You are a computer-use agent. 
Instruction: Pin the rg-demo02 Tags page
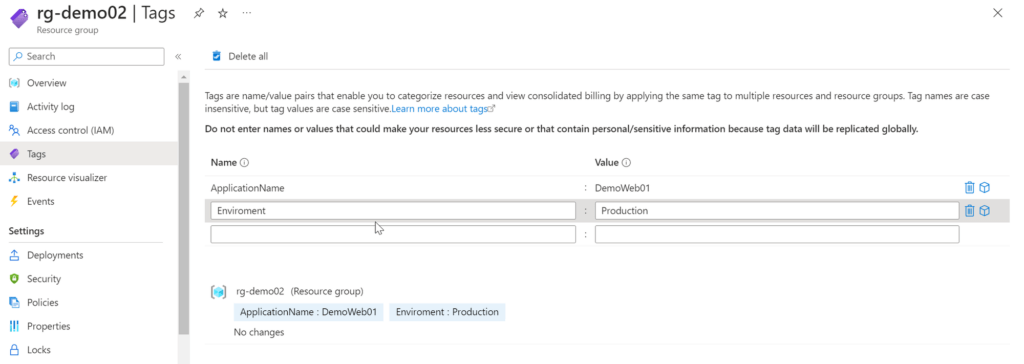coord(199,13)
